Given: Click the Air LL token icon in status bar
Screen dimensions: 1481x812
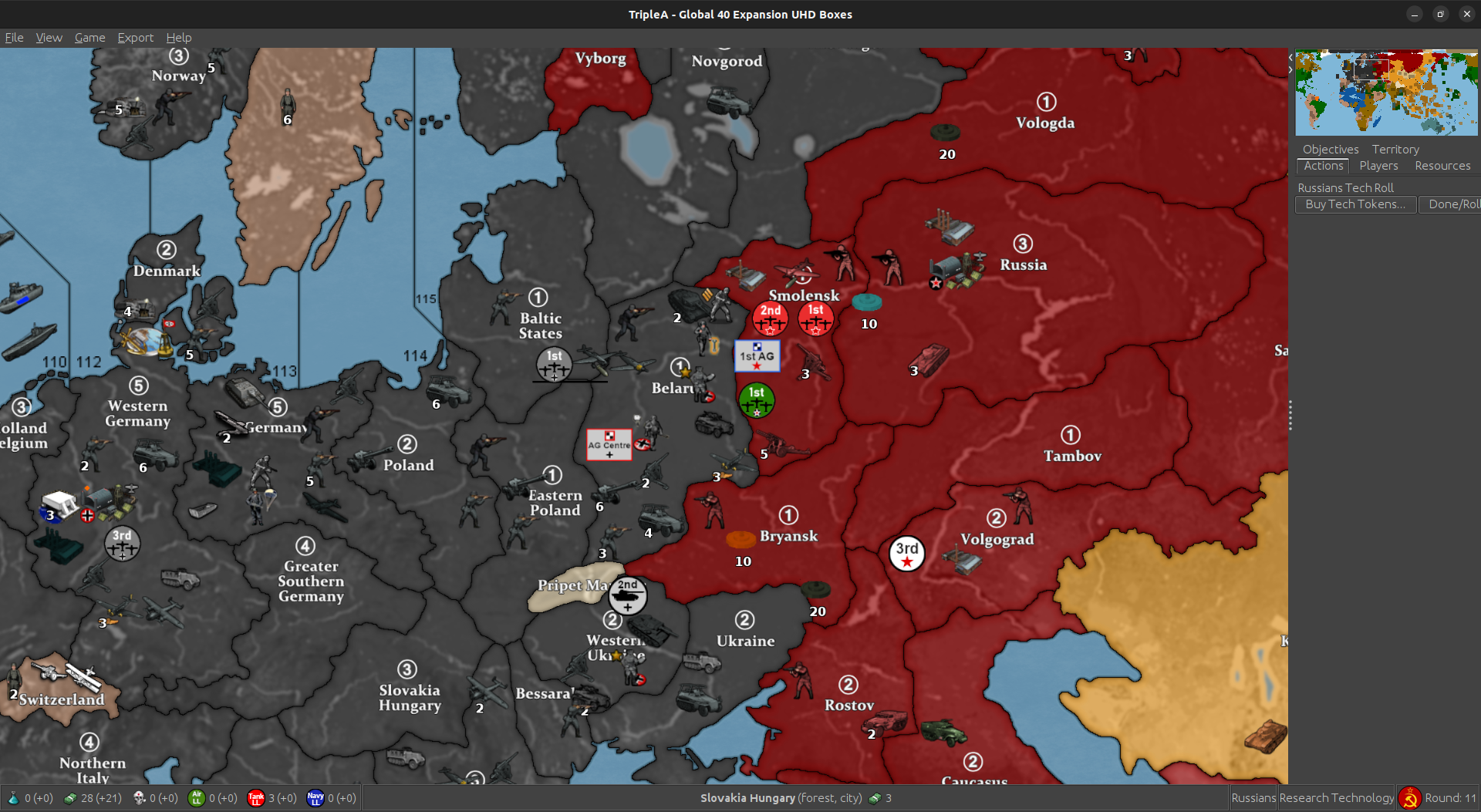Looking at the screenshot, I should coord(196,798).
